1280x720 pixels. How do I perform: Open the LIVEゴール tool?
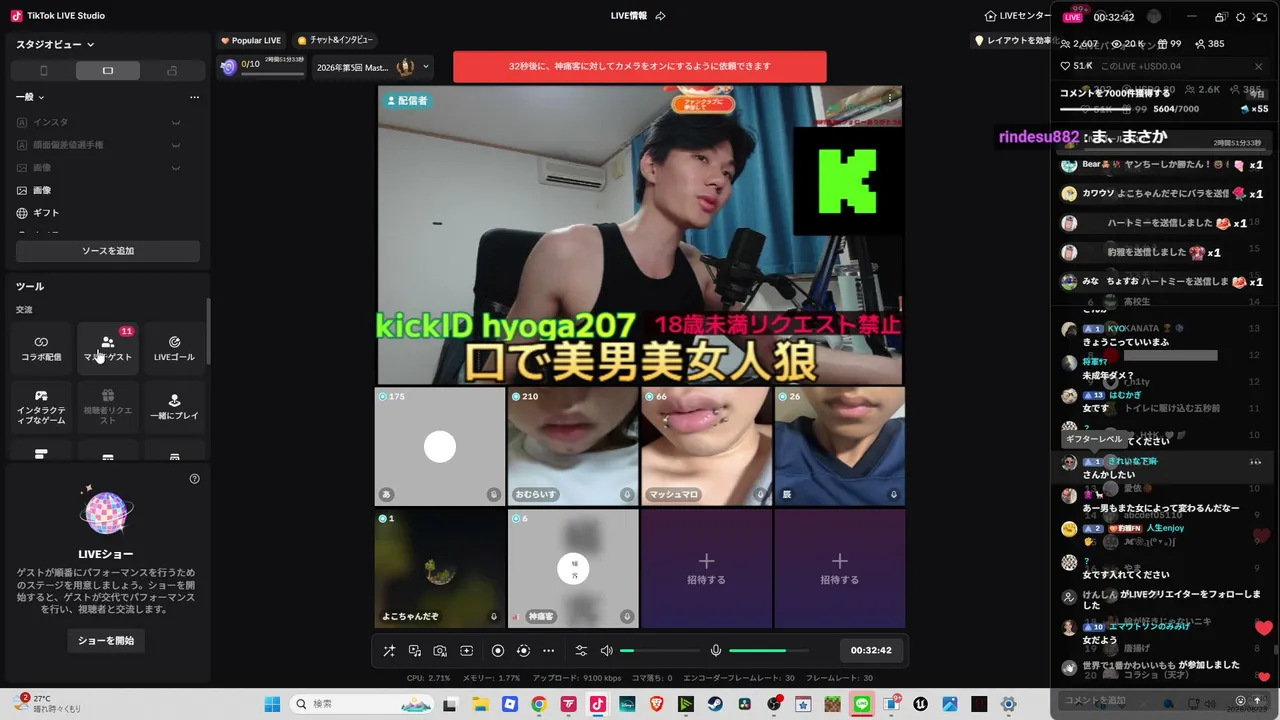pos(174,348)
